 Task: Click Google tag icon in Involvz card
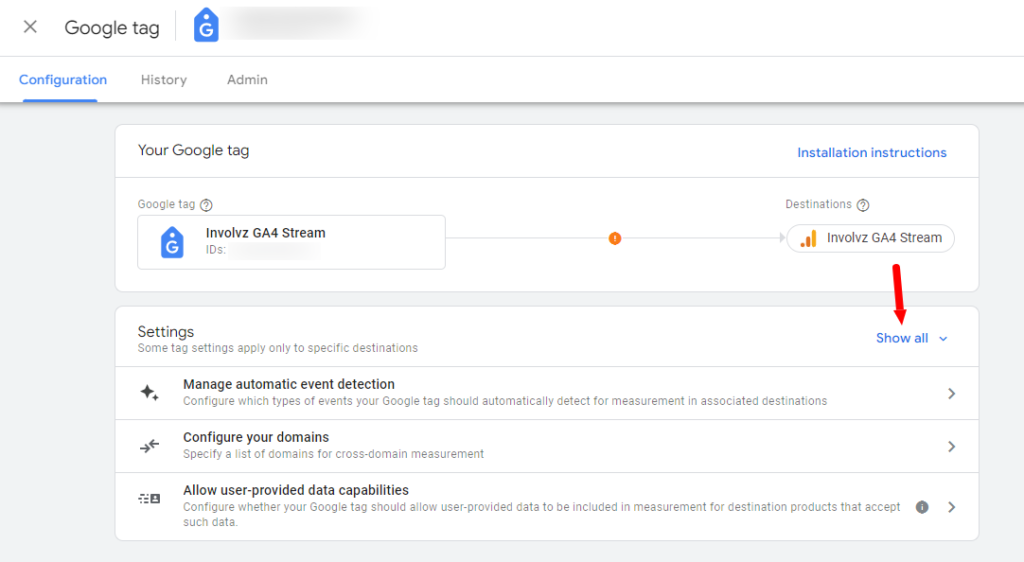(x=172, y=242)
